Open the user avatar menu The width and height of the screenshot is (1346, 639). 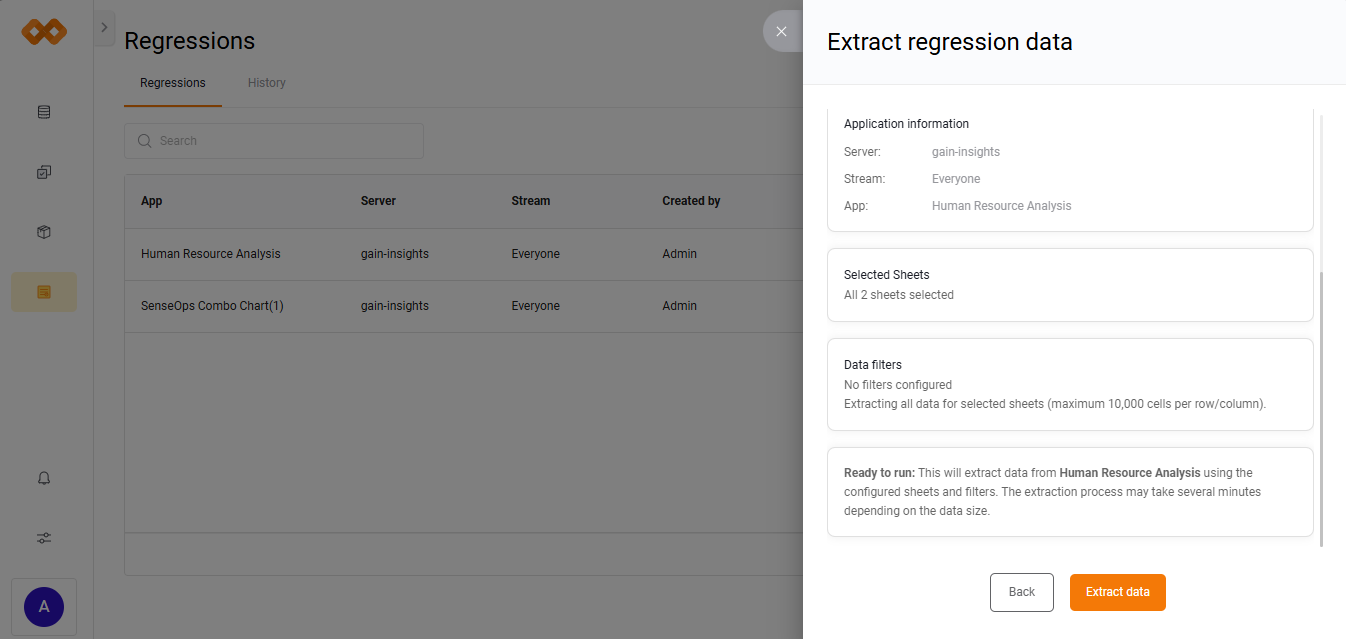point(43,606)
